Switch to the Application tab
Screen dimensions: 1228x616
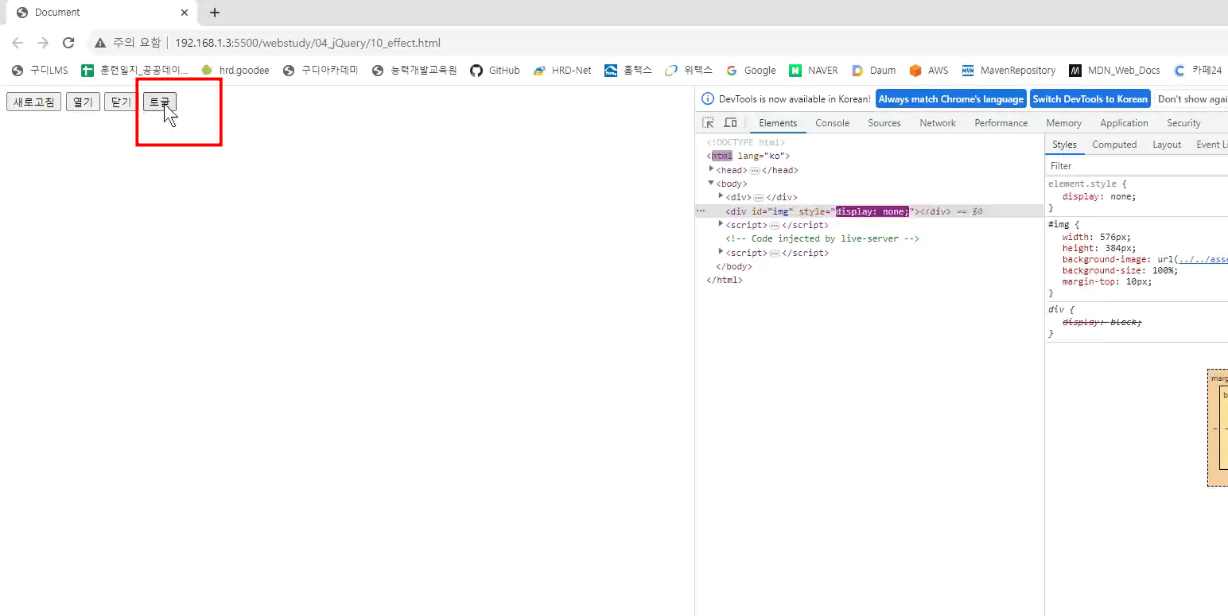1124,123
